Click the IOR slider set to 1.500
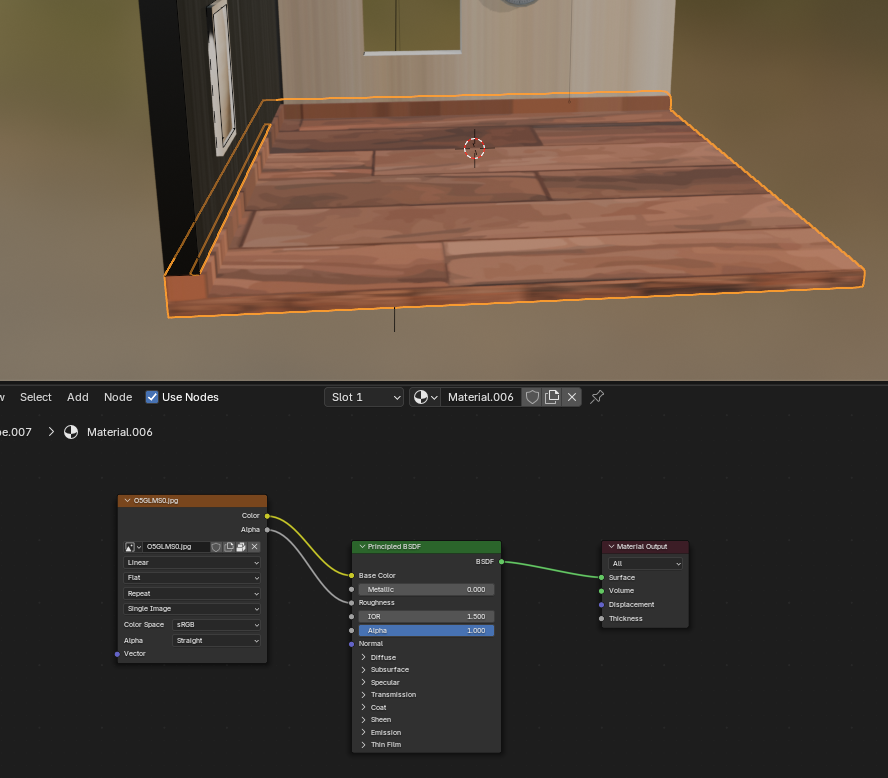 pyautogui.click(x=426, y=617)
